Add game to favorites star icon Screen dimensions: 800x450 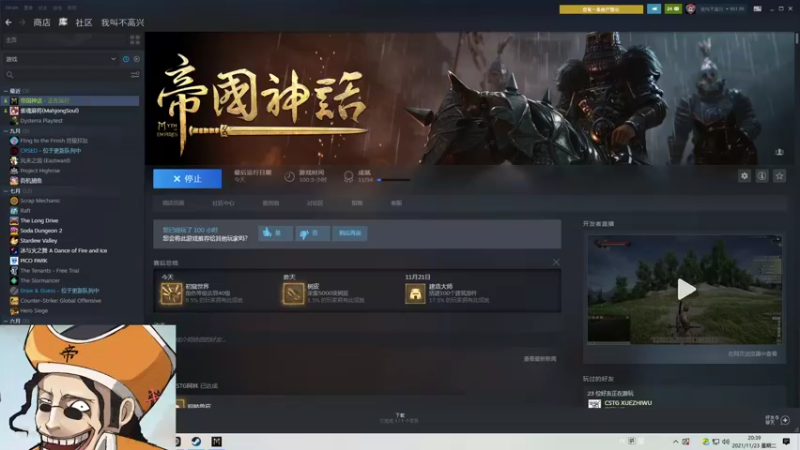pyautogui.click(x=779, y=176)
